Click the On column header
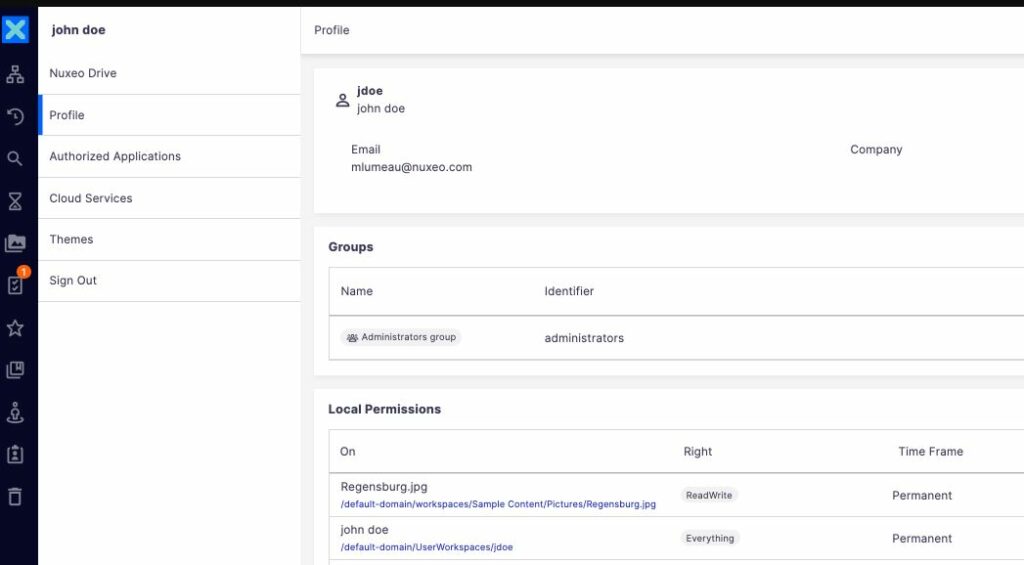The image size is (1024, 565). pos(347,451)
